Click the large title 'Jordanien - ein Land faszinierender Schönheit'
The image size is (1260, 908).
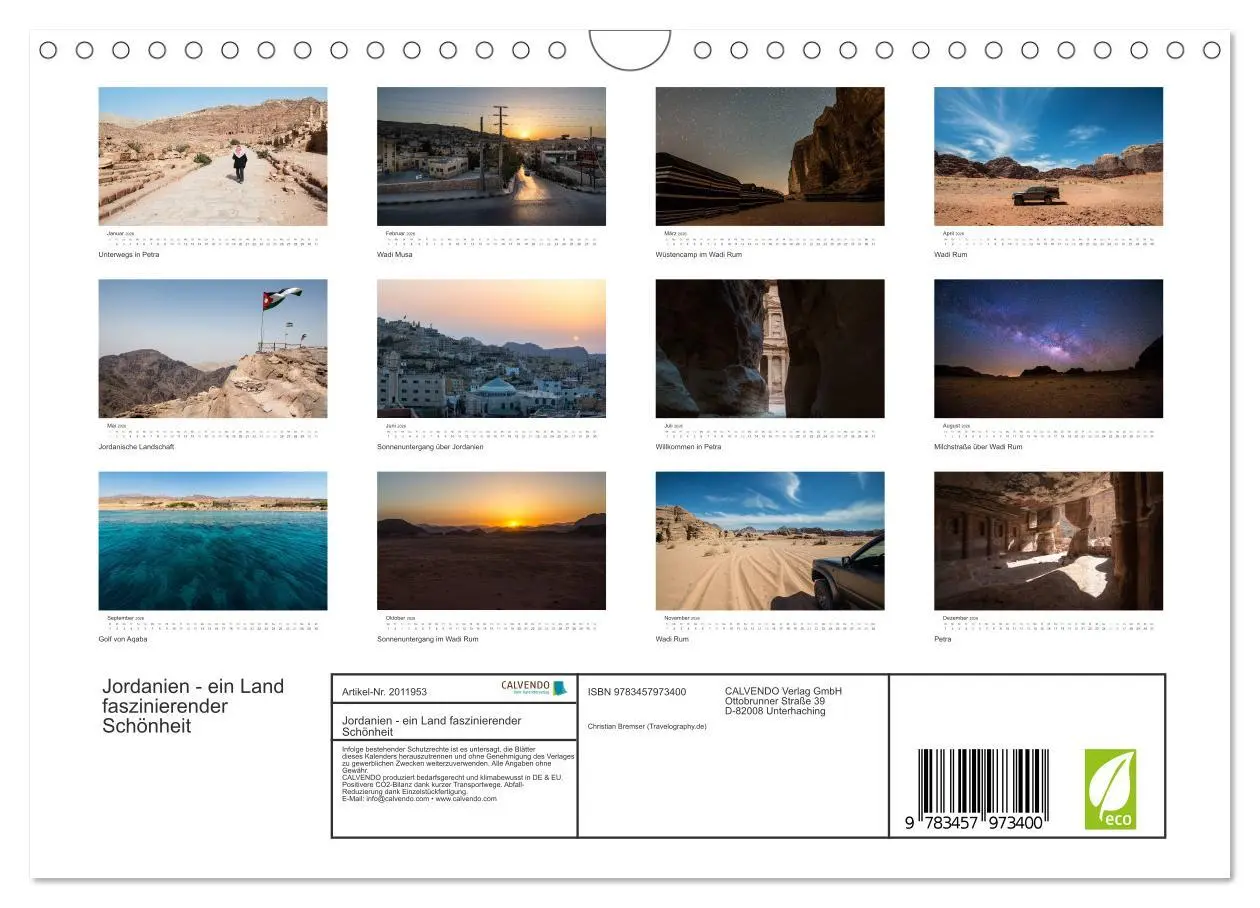coord(193,706)
